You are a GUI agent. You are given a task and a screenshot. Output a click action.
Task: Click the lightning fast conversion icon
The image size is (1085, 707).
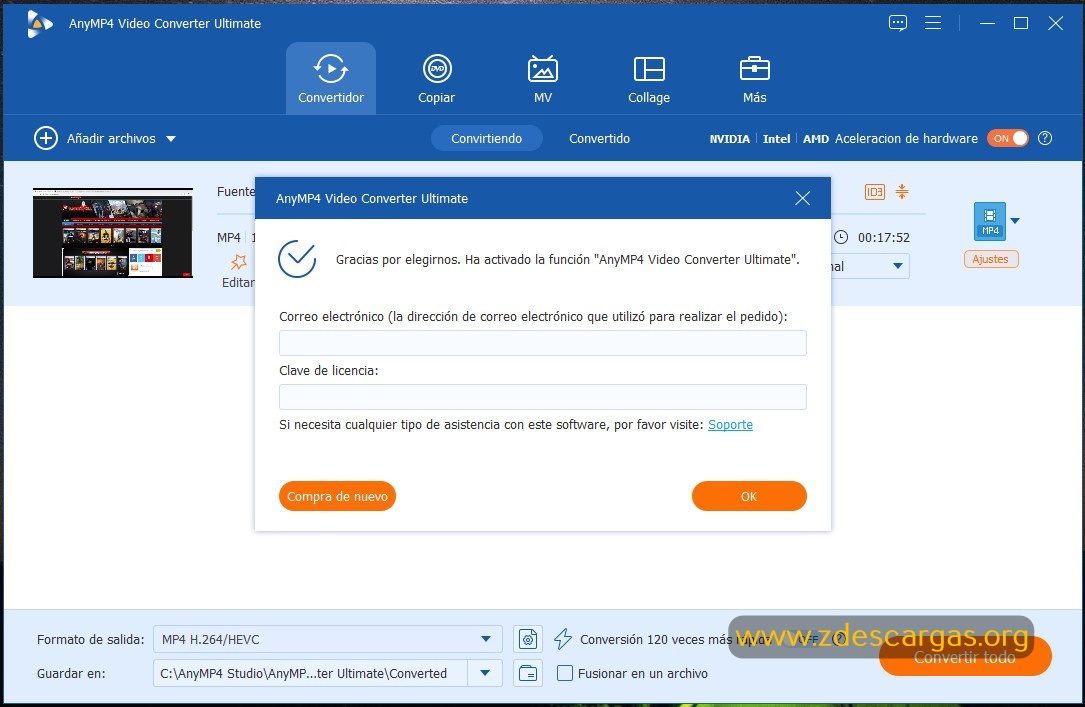tap(563, 639)
